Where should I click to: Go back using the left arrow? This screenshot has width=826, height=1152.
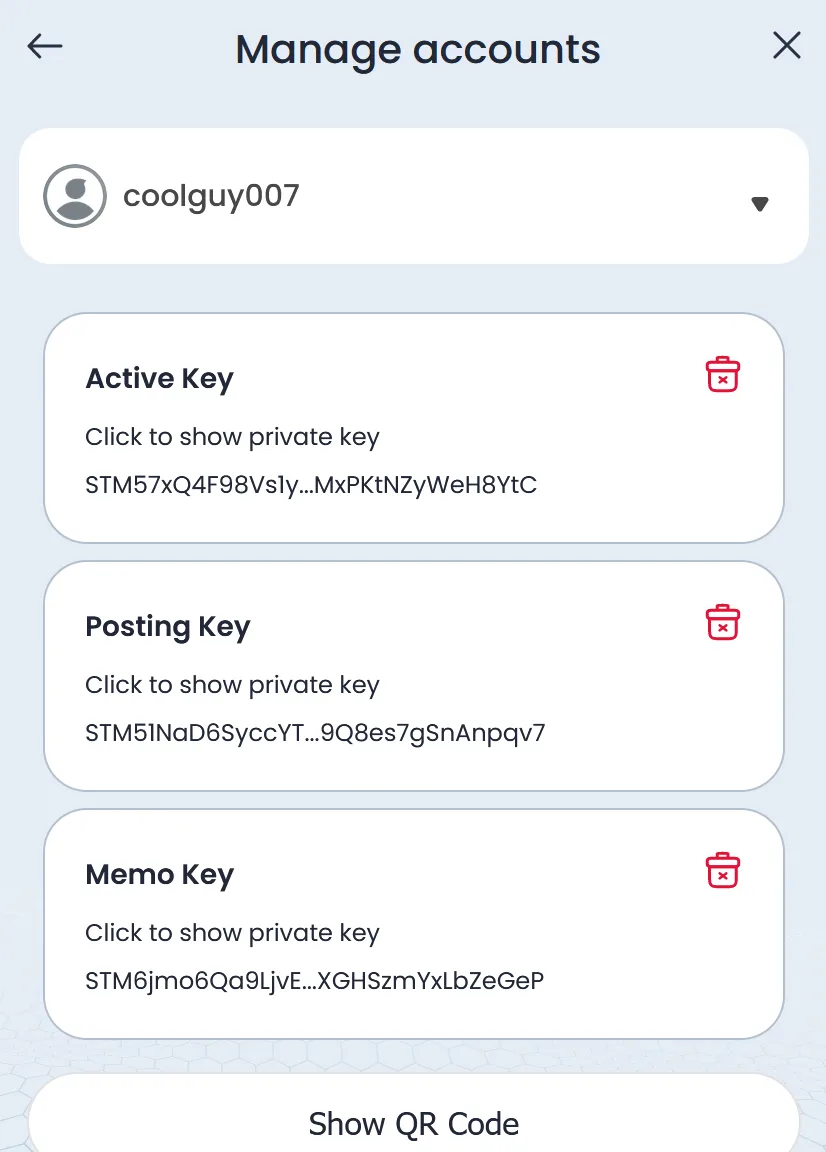45,46
